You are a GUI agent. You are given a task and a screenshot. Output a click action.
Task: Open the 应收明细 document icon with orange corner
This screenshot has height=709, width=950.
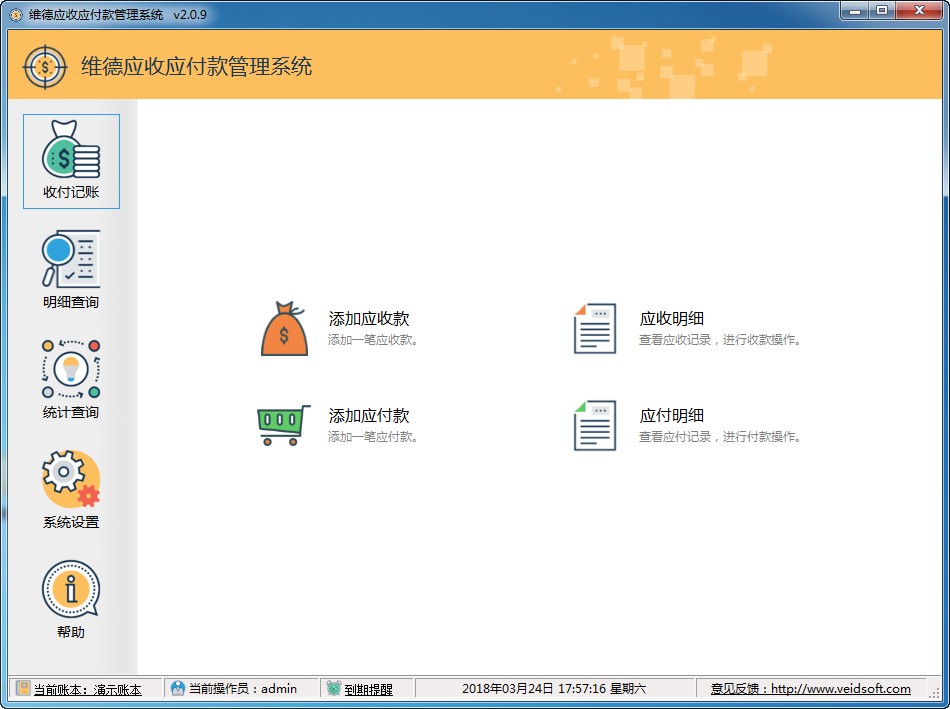pyautogui.click(x=595, y=329)
